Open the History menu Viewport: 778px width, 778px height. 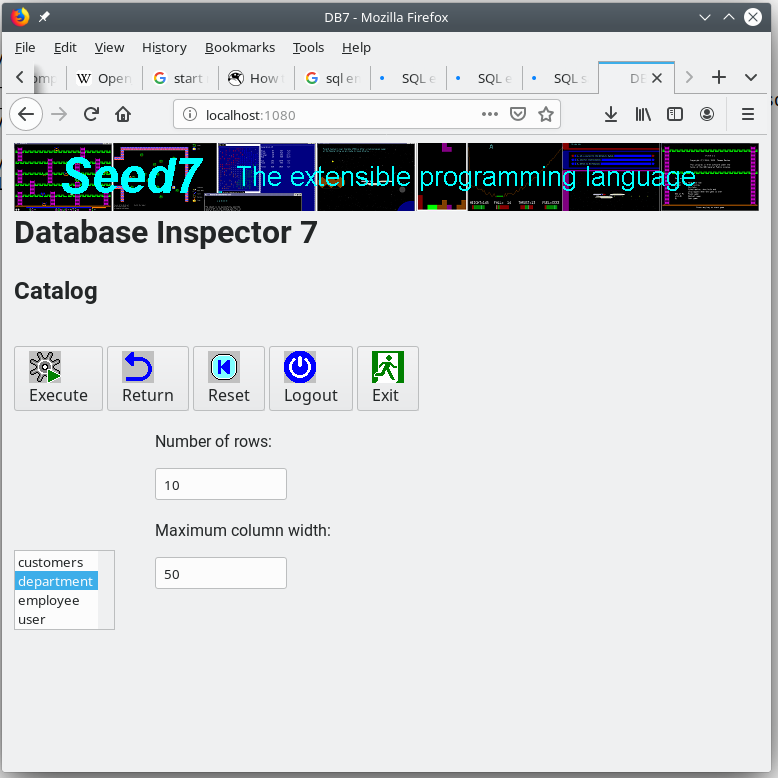[x=164, y=48]
